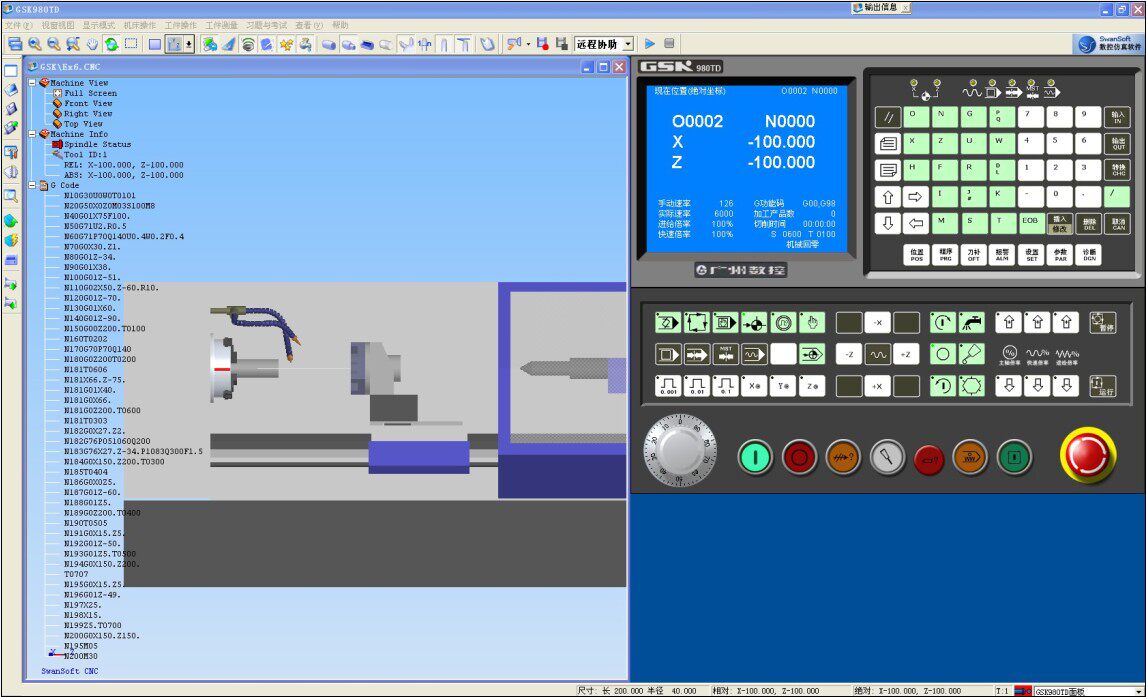
Task: Click the manual jog hand key
Action: pos(812,322)
